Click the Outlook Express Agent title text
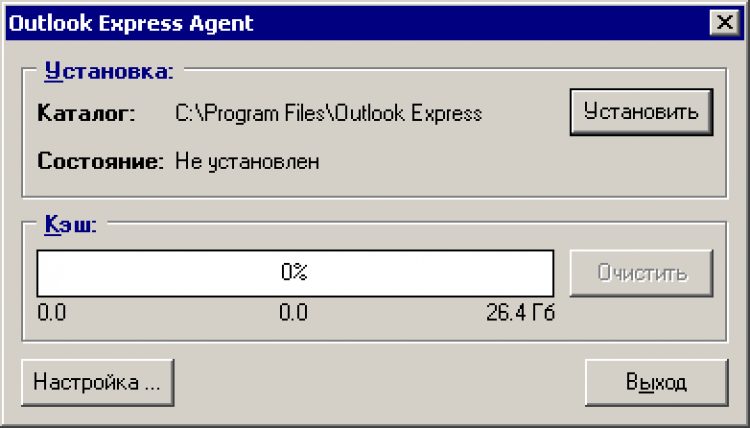The width and height of the screenshot is (750, 428). [132, 23]
